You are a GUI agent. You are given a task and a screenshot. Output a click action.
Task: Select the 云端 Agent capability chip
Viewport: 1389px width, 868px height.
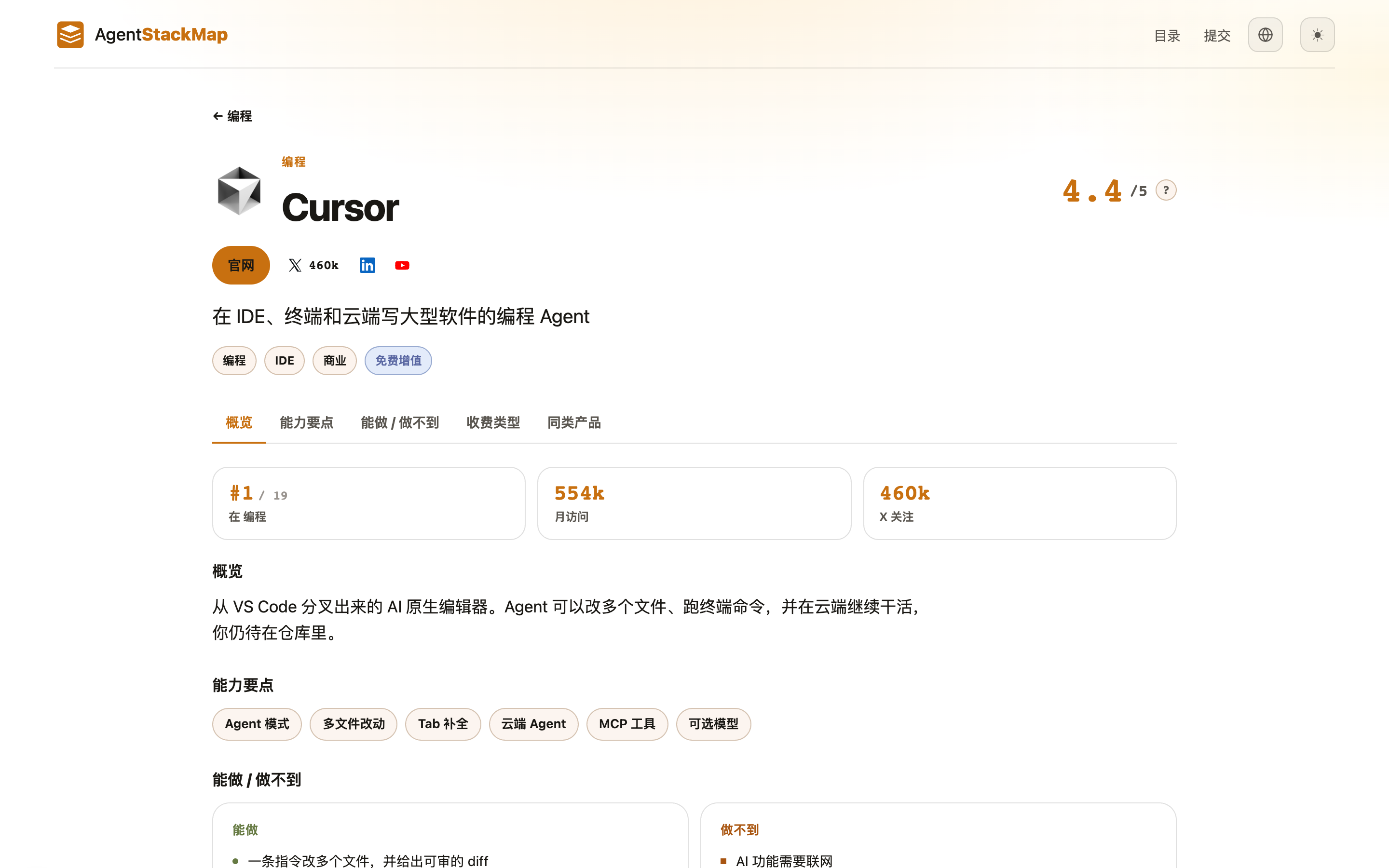coord(534,724)
